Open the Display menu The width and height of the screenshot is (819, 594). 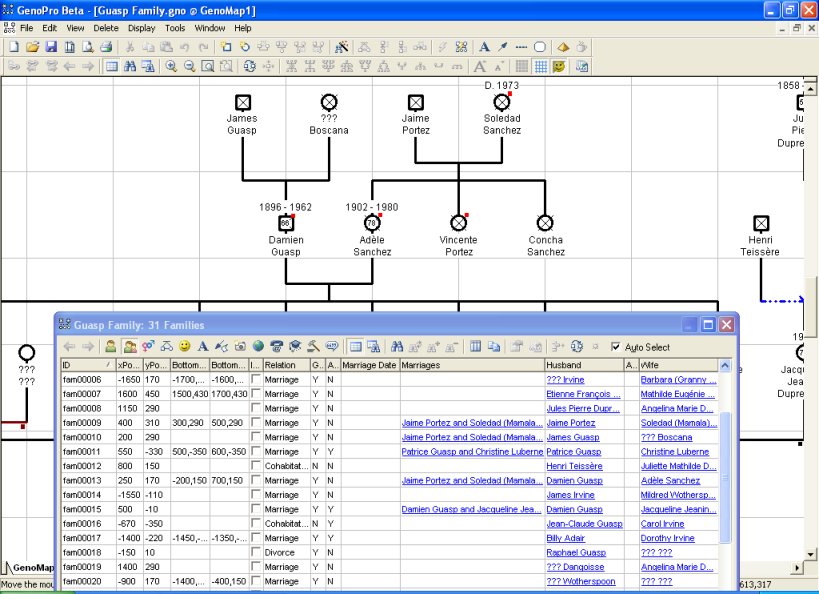[141, 28]
